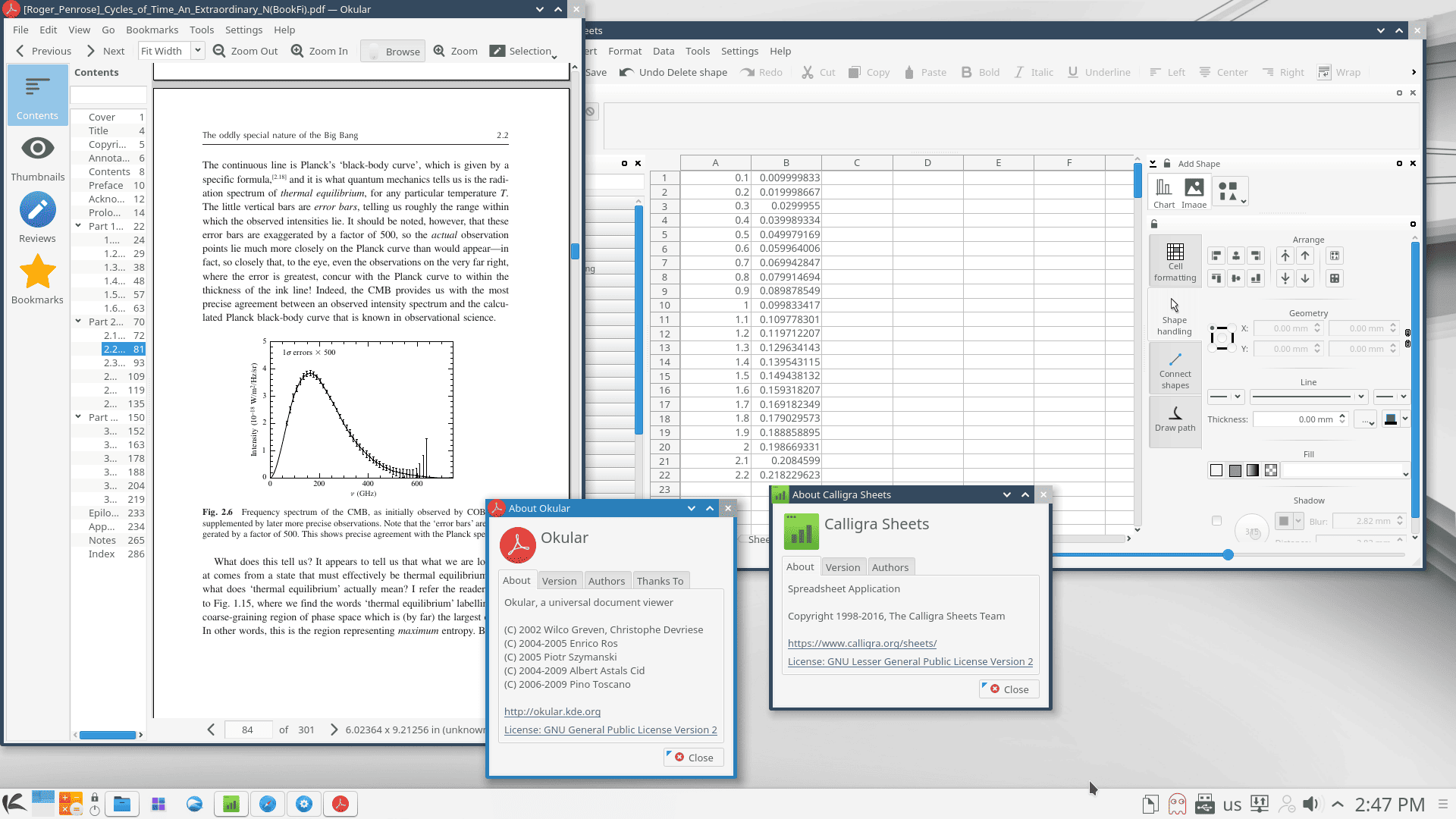Open the GNU Lesser General Public License link
The height and width of the screenshot is (819, 1456).
point(910,661)
